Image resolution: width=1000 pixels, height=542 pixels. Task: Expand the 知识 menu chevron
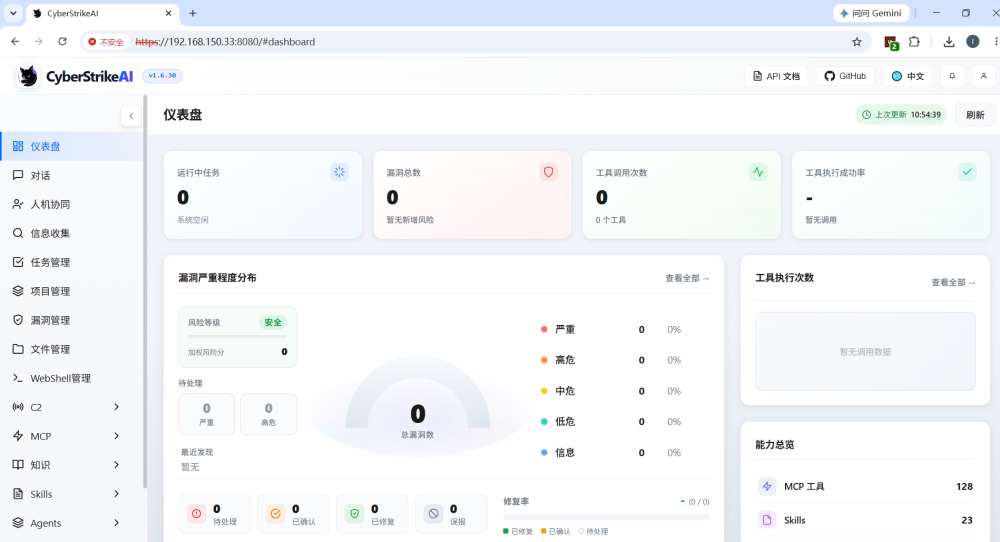[116, 465]
